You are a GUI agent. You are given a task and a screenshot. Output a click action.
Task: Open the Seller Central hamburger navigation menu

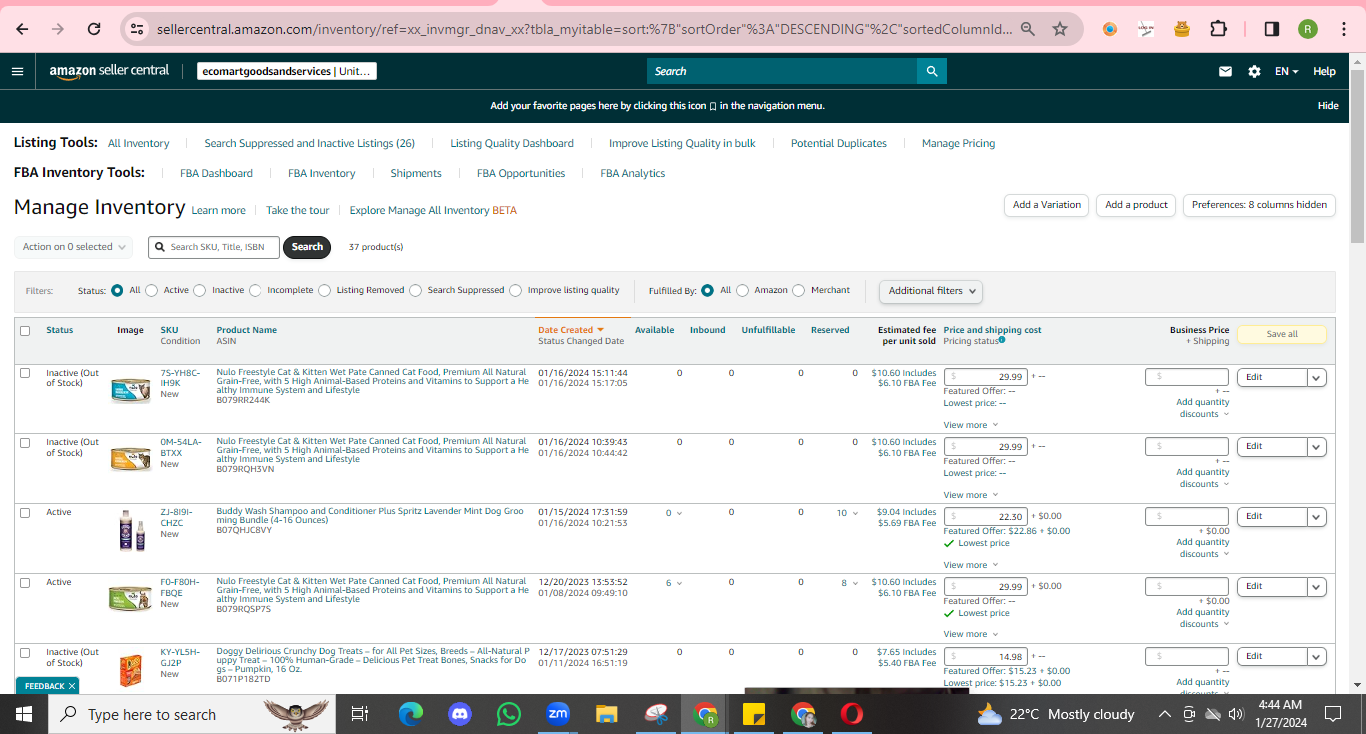tap(17, 71)
